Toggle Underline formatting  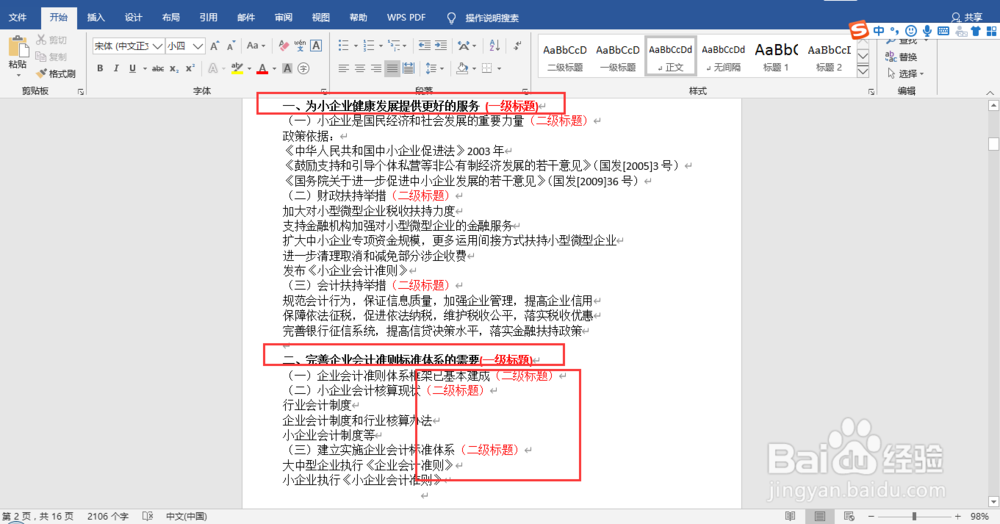click(132, 68)
